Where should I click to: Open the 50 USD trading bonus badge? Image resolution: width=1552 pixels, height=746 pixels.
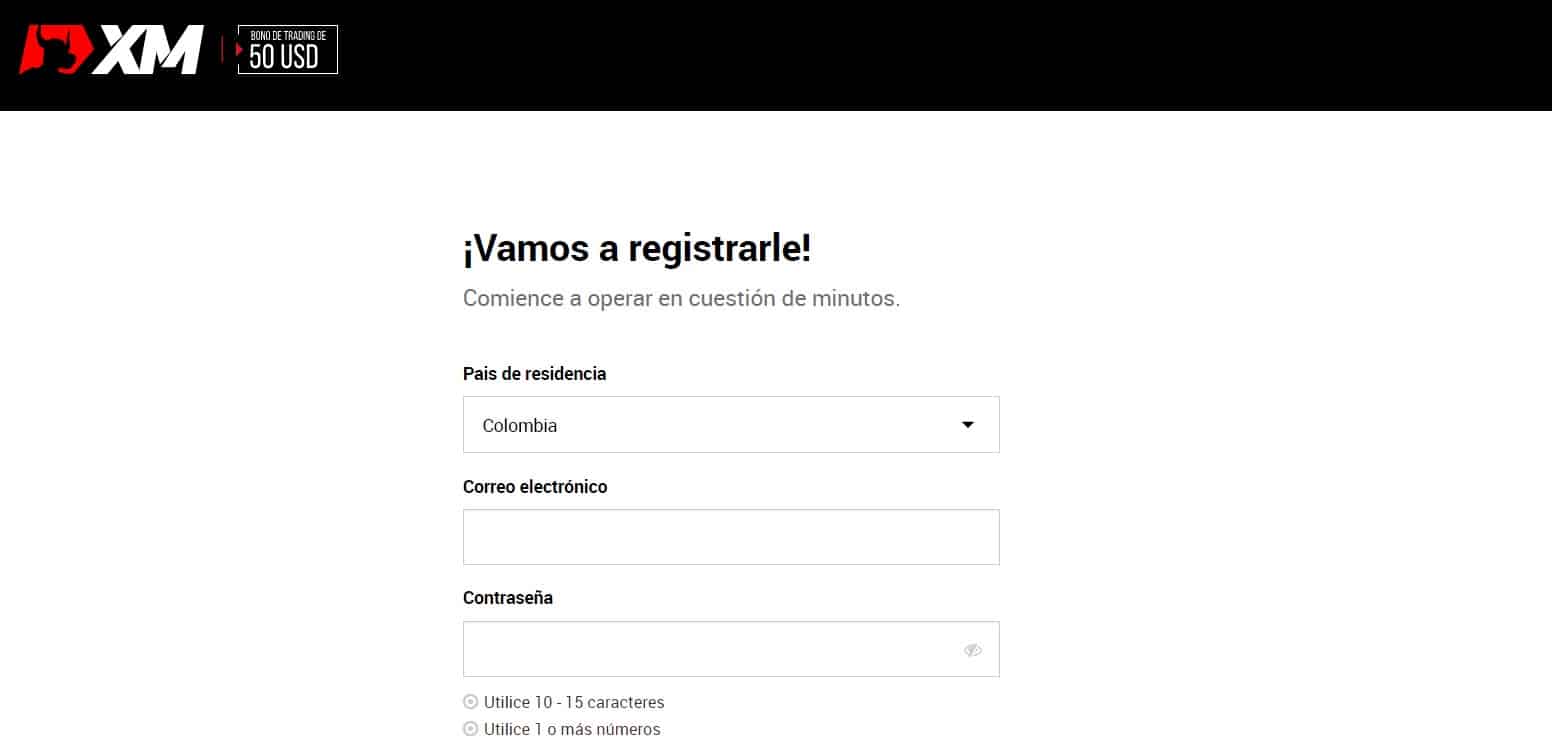tap(287, 50)
